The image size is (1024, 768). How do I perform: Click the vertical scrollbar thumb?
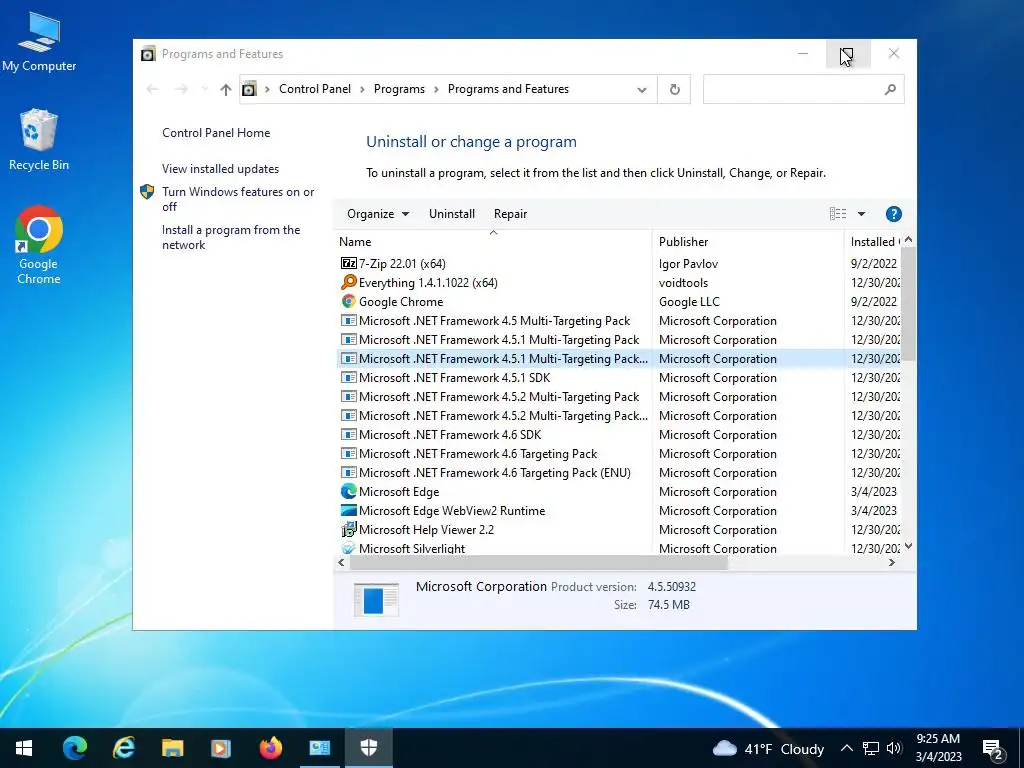pyautogui.click(x=908, y=304)
